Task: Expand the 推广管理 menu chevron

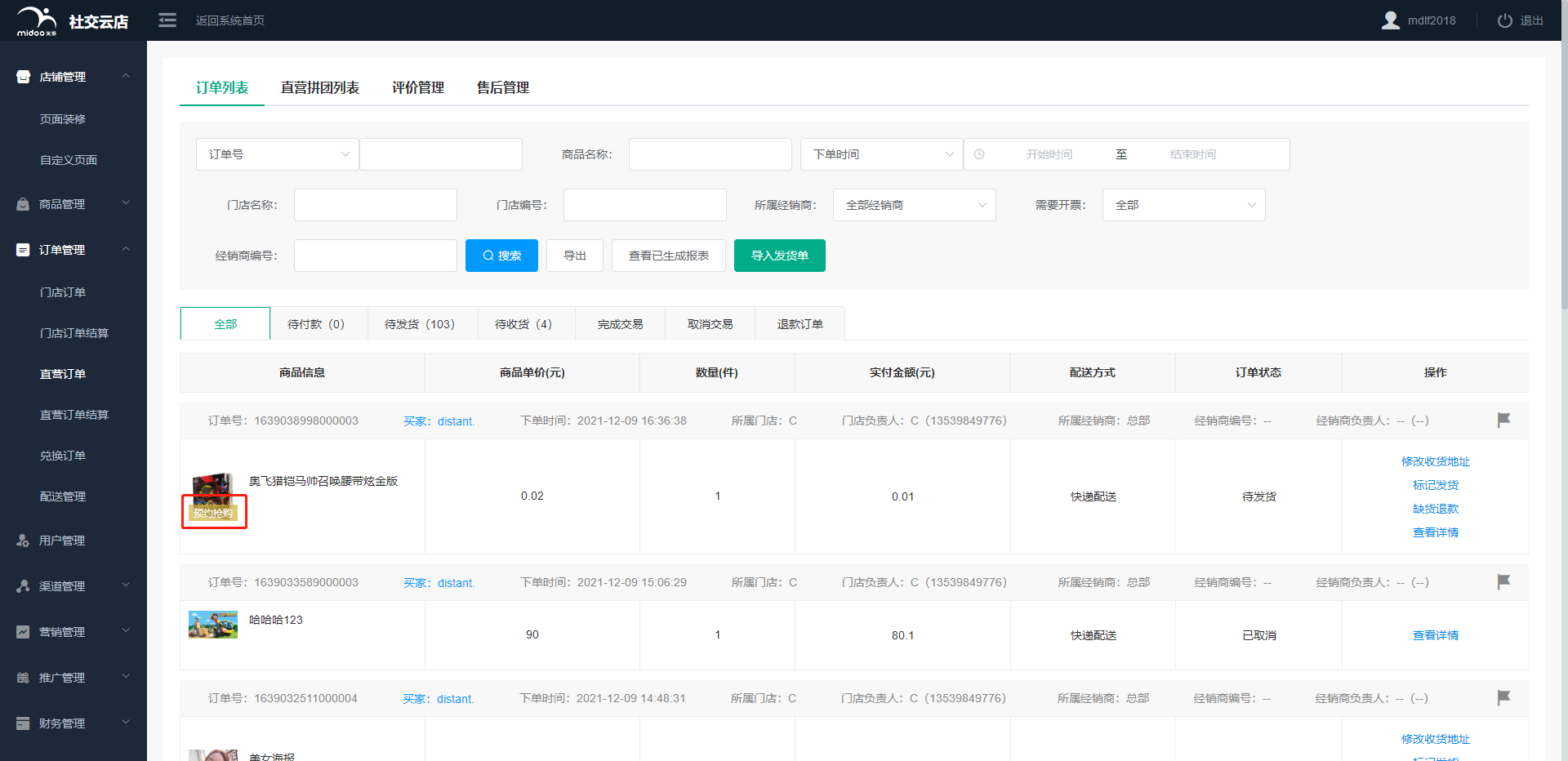Action: coord(126,677)
